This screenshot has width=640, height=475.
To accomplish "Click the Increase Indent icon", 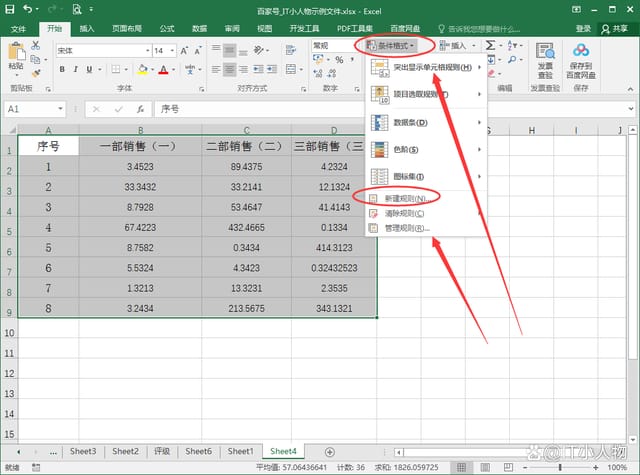I will click(272, 69).
